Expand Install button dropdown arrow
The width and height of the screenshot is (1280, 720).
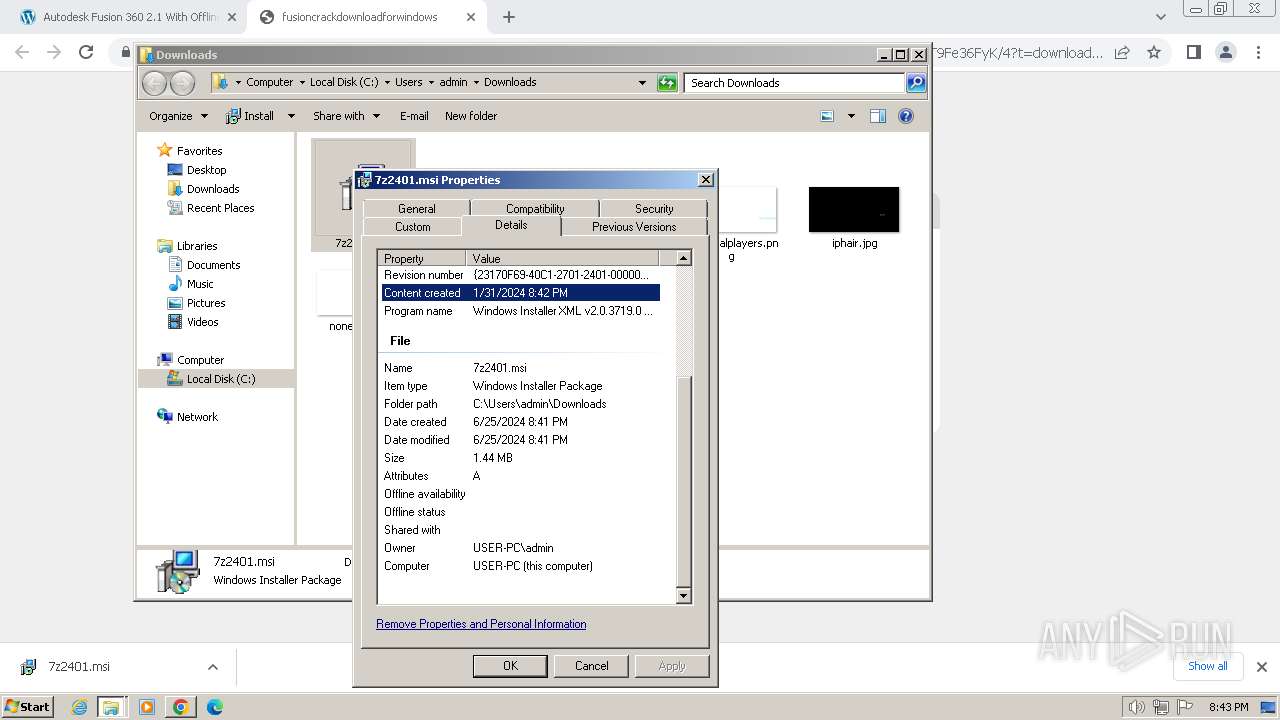tap(291, 116)
